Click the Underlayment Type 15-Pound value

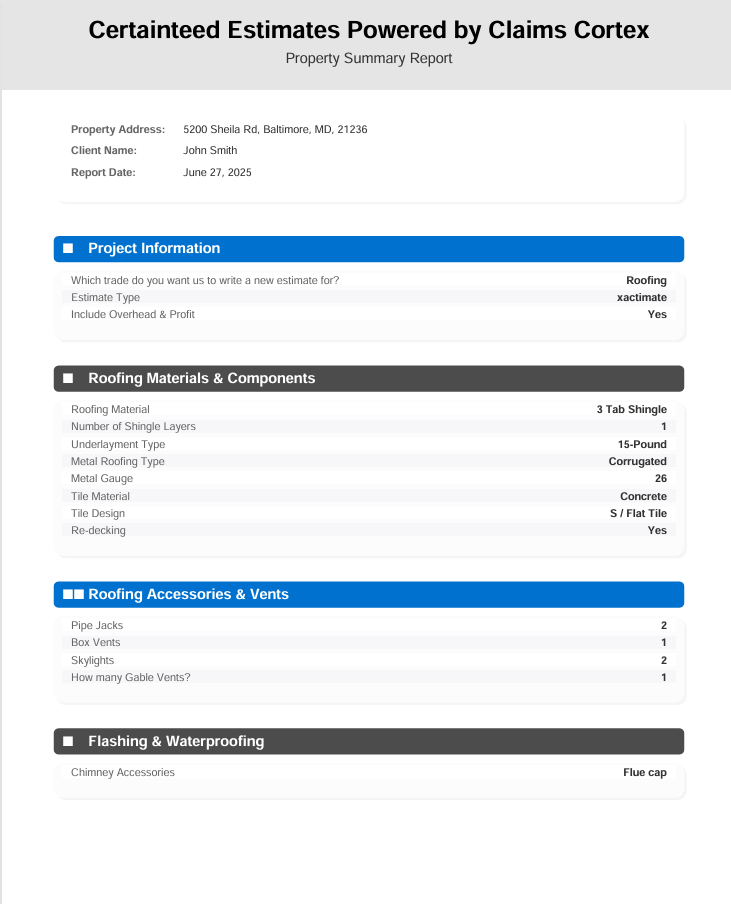[641, 444]
